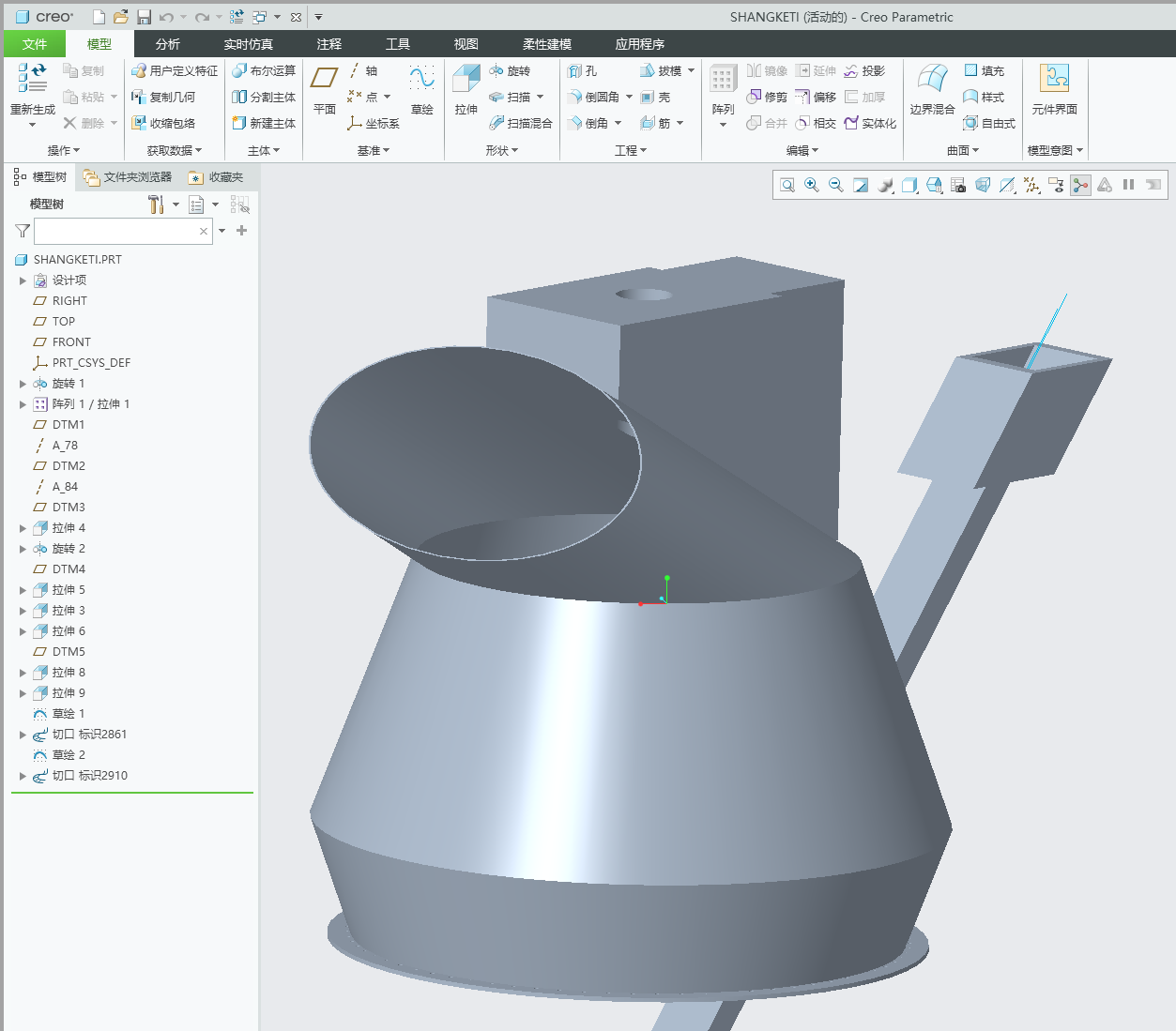The height and width of the screenshot is (1031, 1176).
Task: Expand the 旋转 1 tree node
Action: (23, 384)
